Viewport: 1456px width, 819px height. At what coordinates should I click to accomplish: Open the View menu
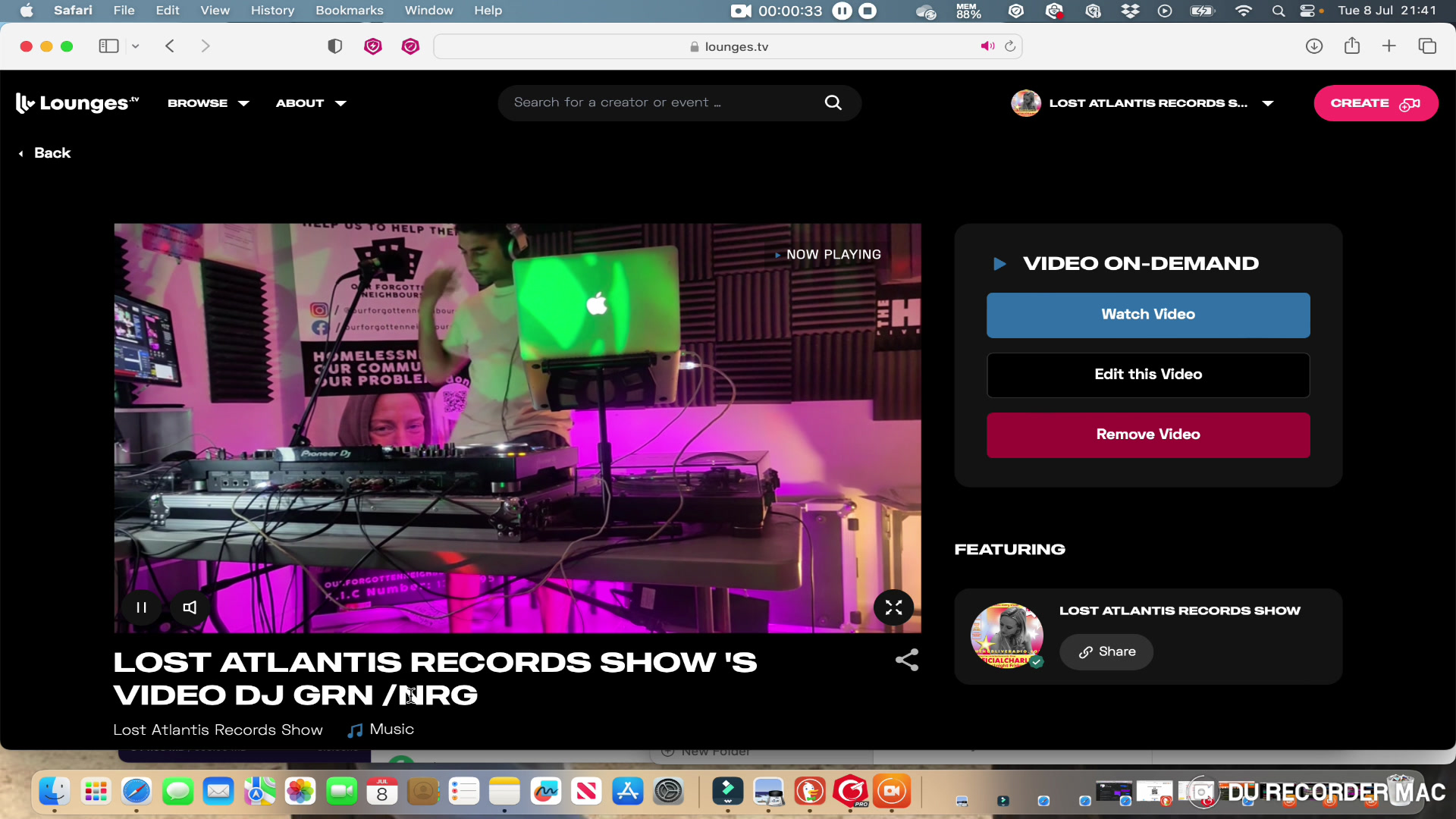[215, 11]
